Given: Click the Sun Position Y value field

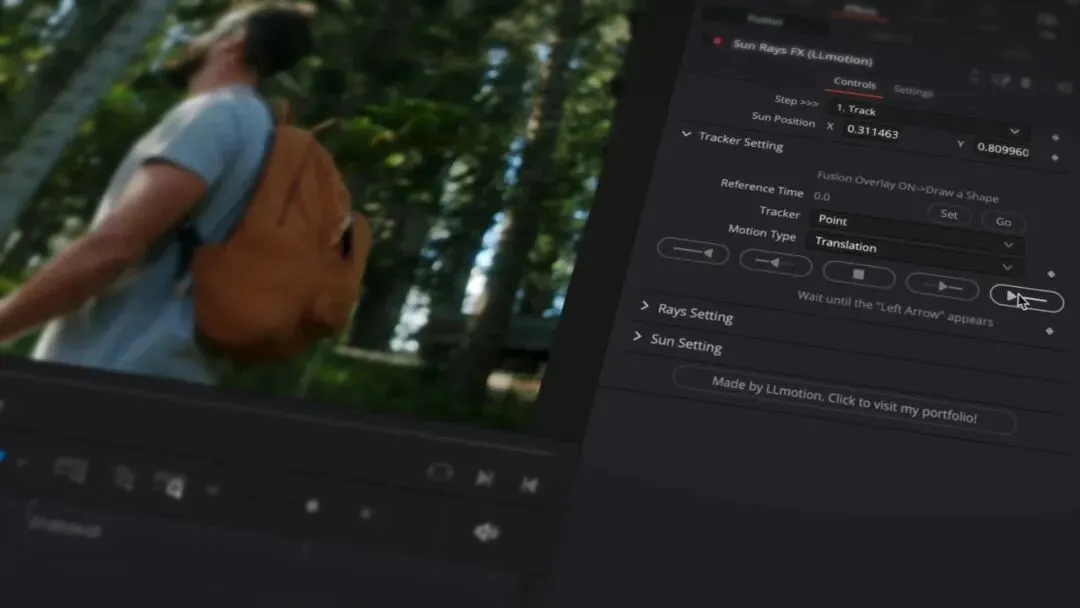Looking at the screenshot, I should pos(1003,150).
